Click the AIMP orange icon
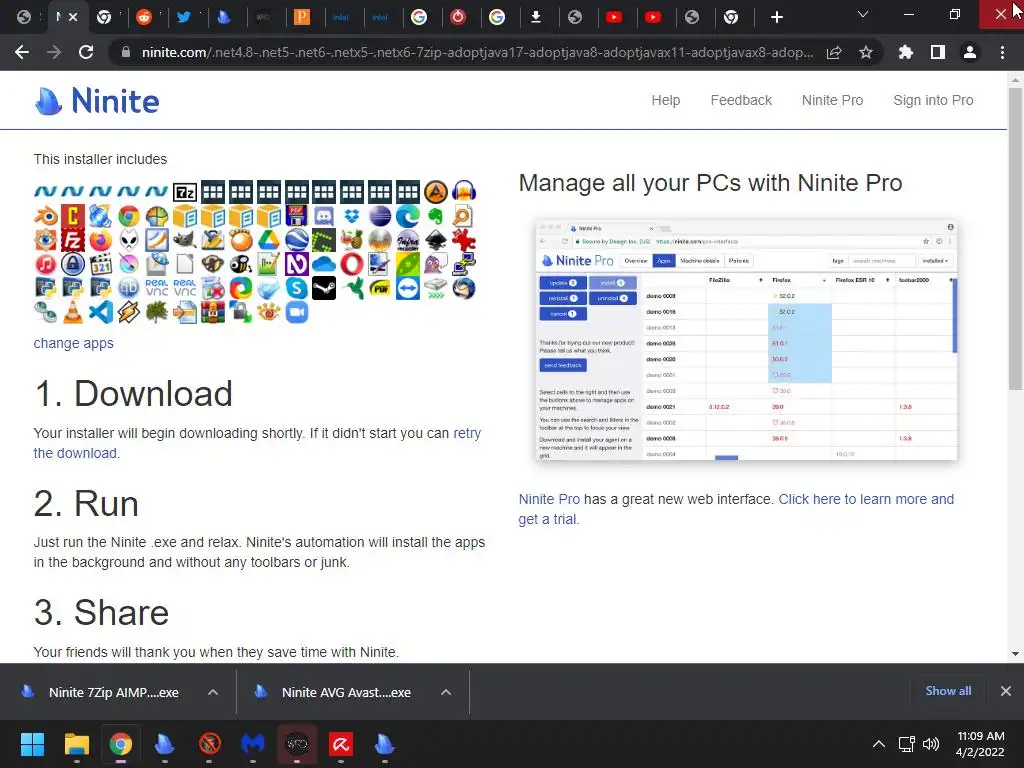Image resolution: width=1024 pixels, height=768 pixels. (x=436, y=192)
